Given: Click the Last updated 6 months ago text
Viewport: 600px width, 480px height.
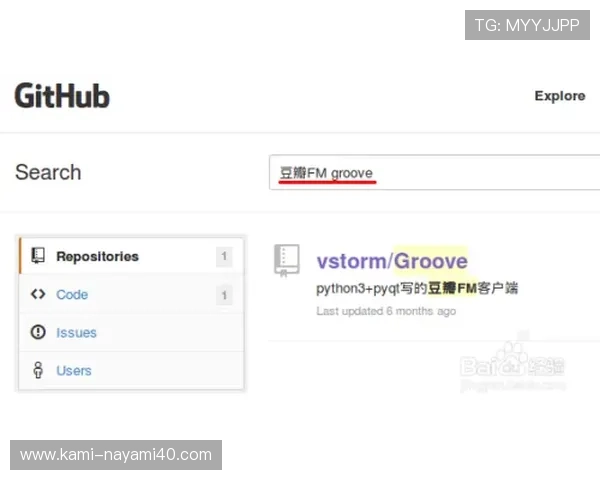Looking at the screenshot, I should pyautogui.click(x=386, y=311).
